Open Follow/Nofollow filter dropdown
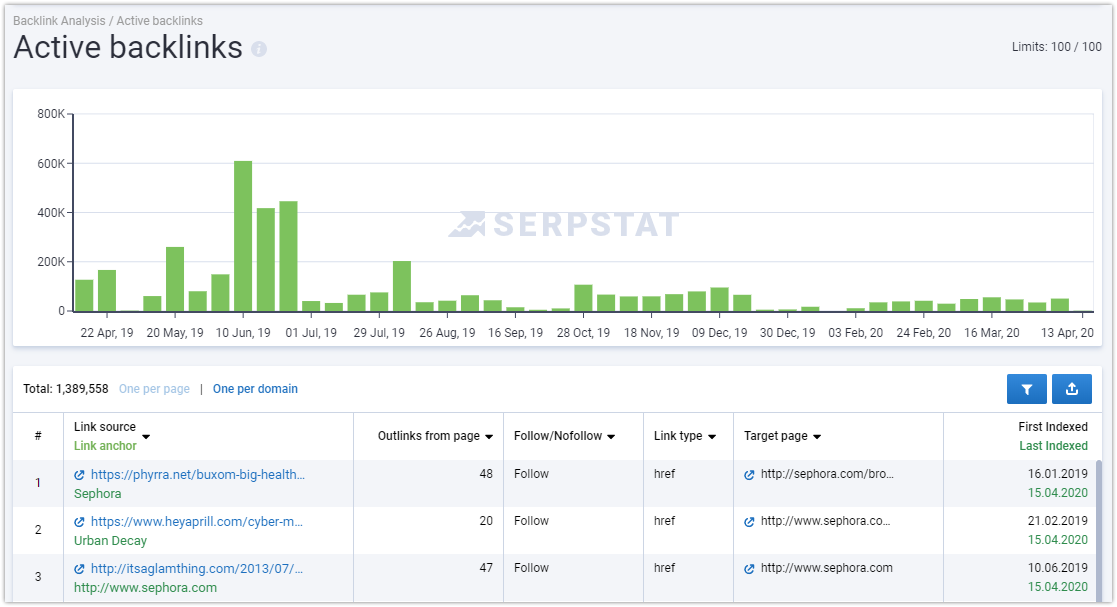This screenshot has height=607, width=1117. coord(611,437)
